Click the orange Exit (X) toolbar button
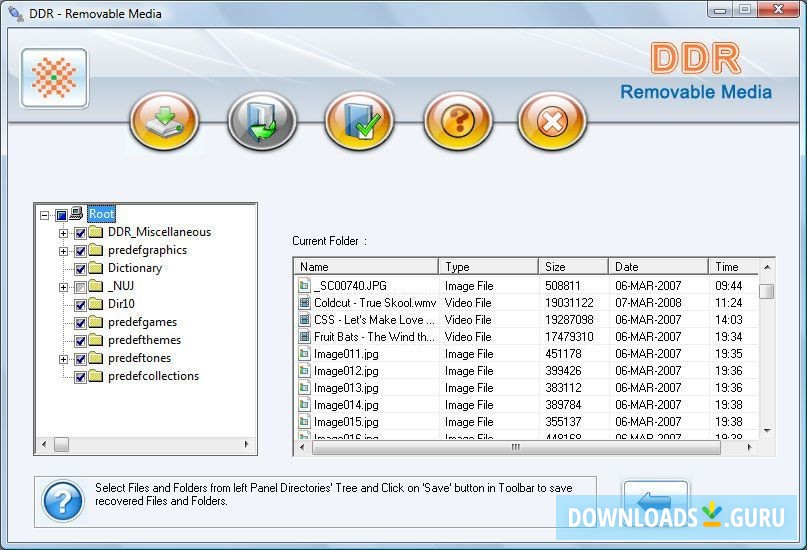Image resolution: width=807 pixels, height=550 pixels. [x=552, y=121]
